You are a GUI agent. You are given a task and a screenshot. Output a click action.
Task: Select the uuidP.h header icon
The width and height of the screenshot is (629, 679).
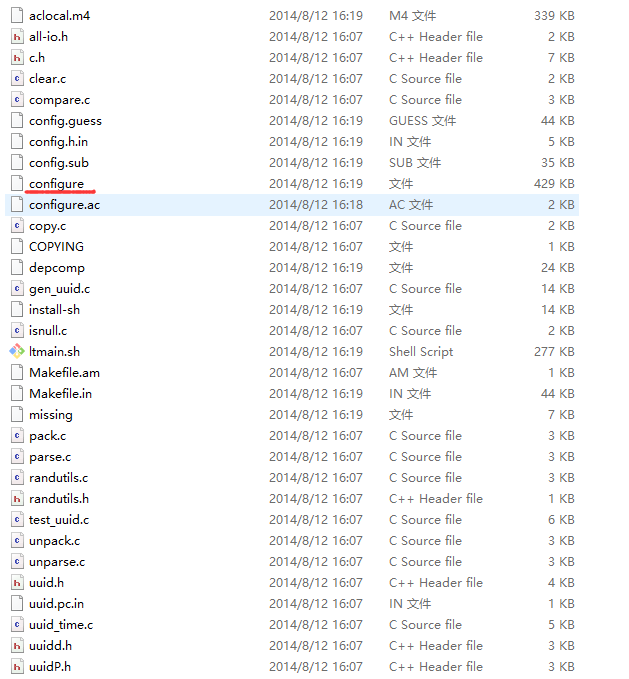pyautogui.click(x=17, y=667)
